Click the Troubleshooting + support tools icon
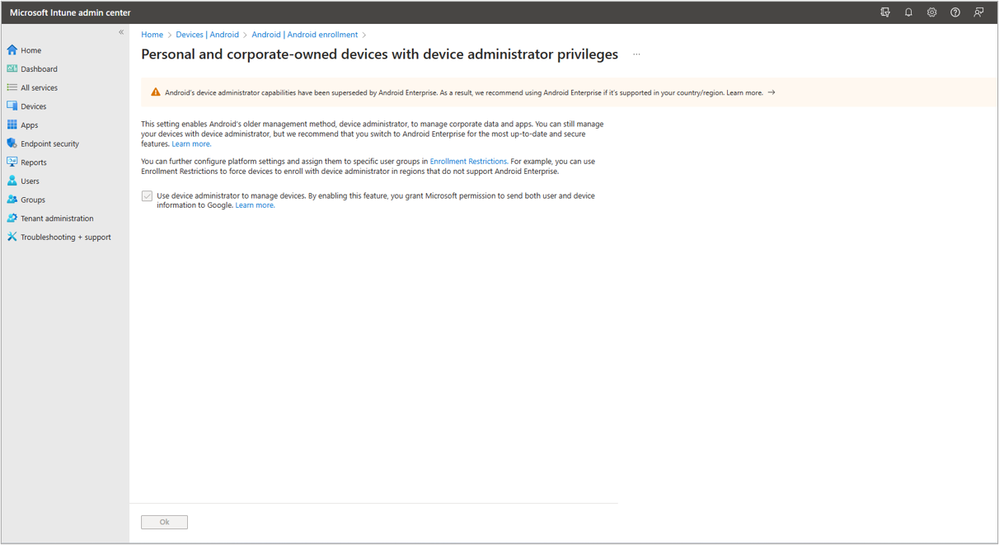The image size is (999, 545). (x=12, y=236)
